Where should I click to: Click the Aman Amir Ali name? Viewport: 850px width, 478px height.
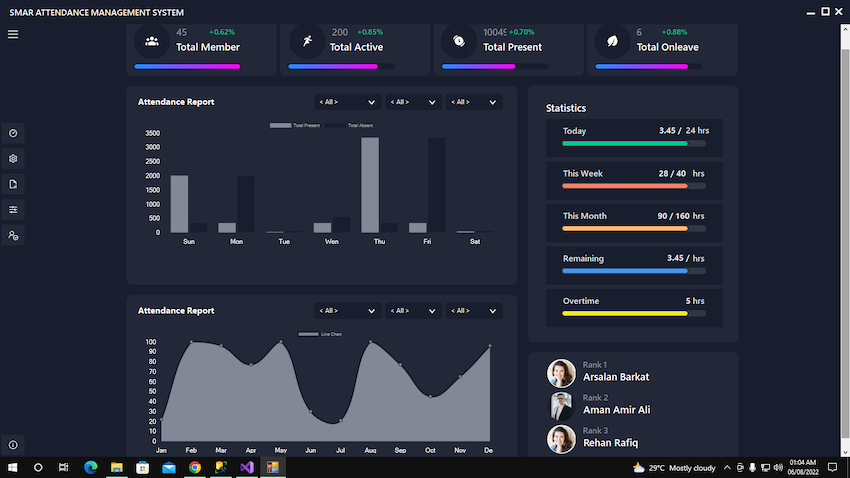616,410
